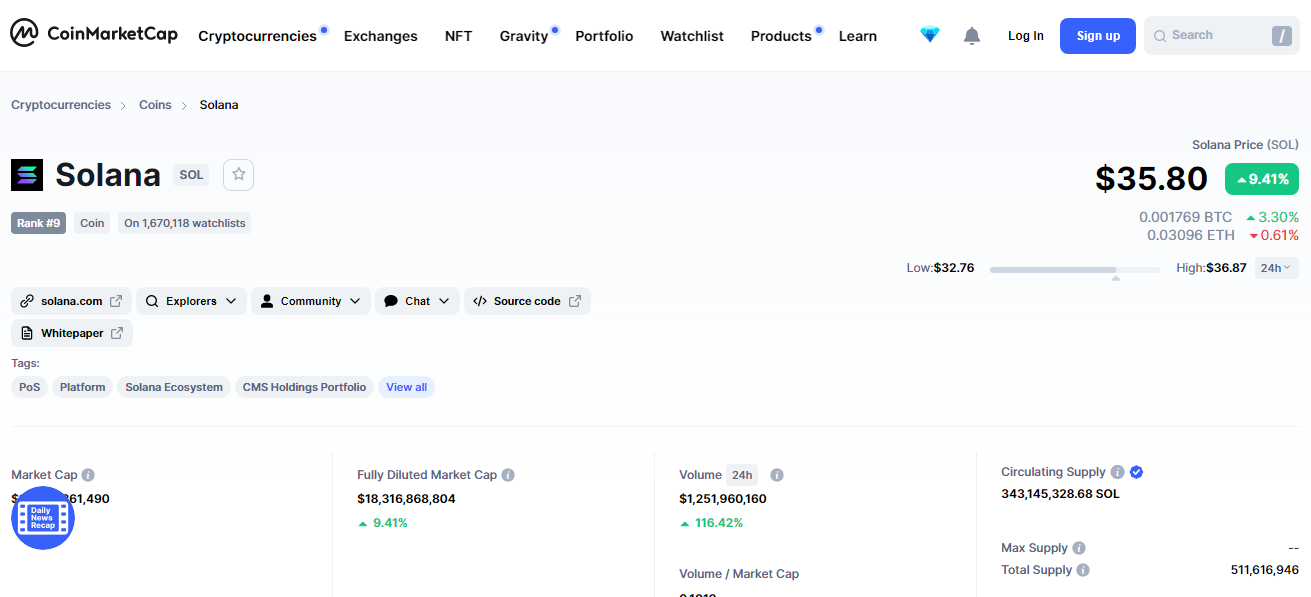Click the CoinMarketCap logo
Image resolution: width=1311 pixels, height=597 pixels.
click(94, 34)
